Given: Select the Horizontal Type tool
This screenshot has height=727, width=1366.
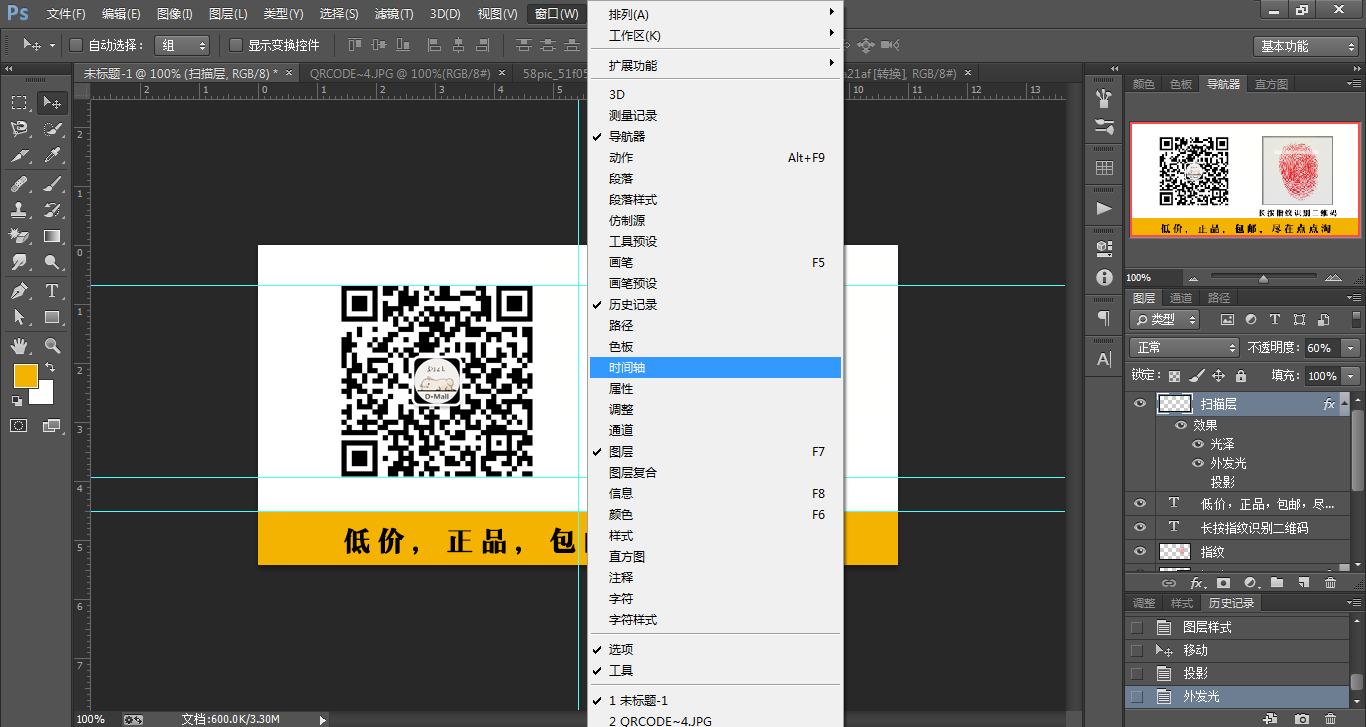Looking at the screenshot, I should (x=52, y=291).
